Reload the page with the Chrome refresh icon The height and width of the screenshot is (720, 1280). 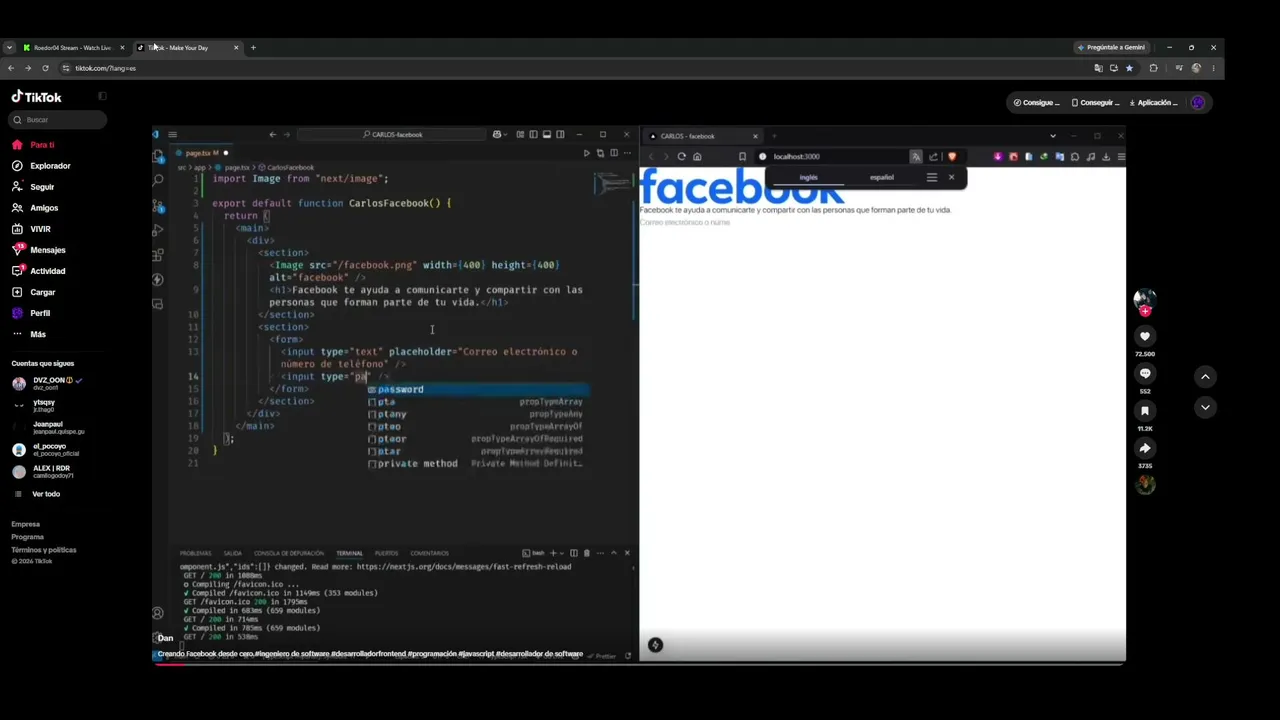click(x=45, y=68)
